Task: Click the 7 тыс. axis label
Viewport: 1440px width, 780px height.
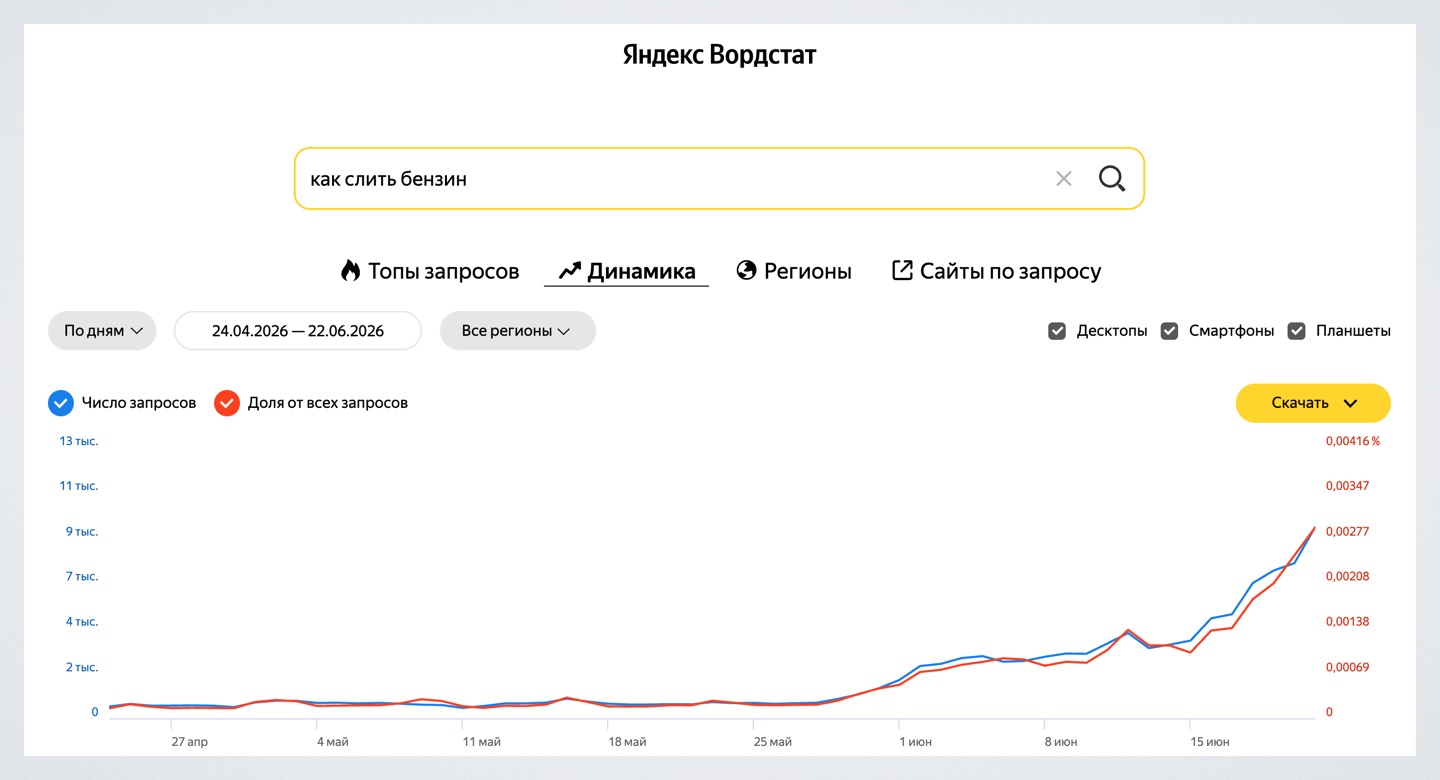Action: (x=82, y=576)
